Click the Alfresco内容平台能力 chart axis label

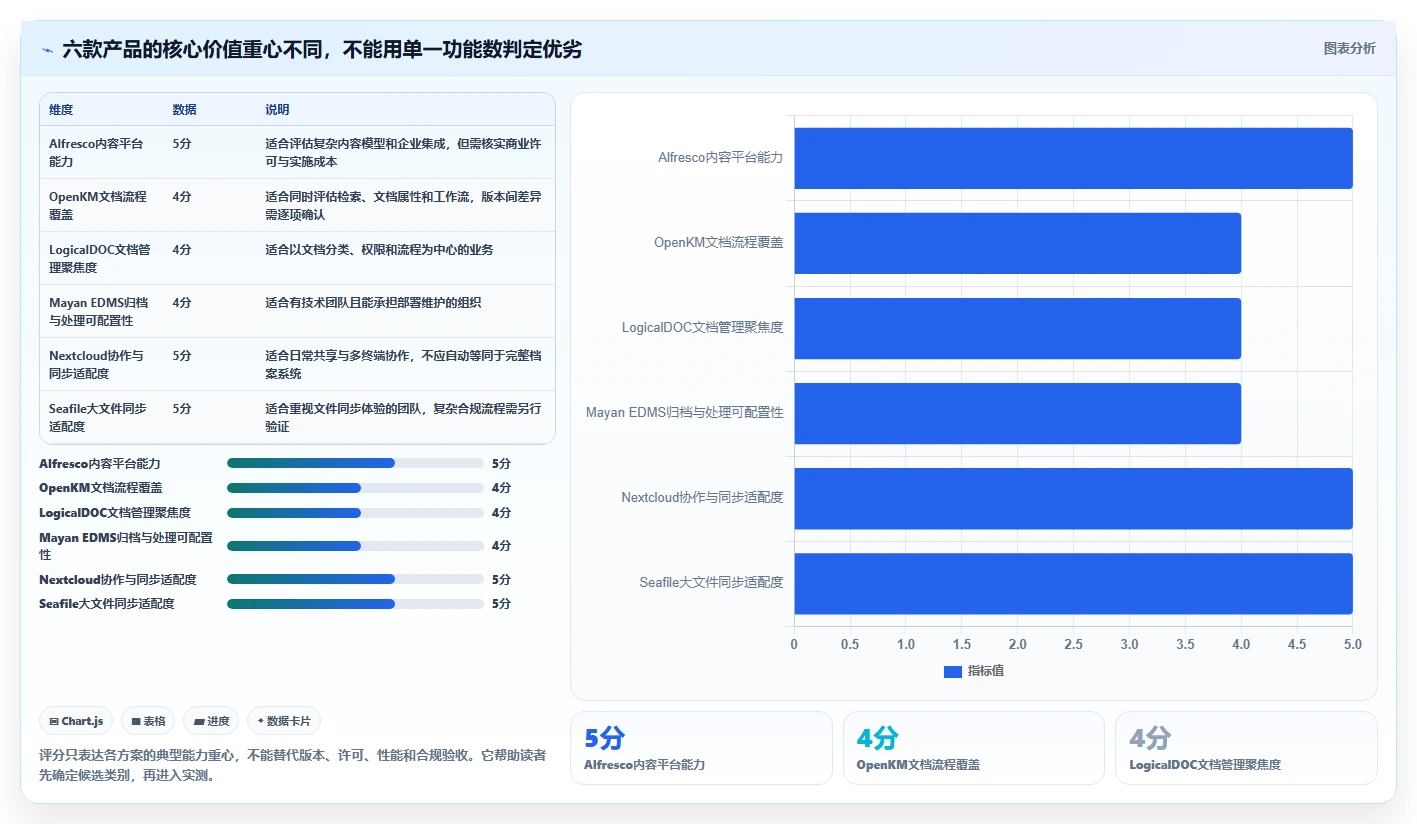tap(720, 158)
